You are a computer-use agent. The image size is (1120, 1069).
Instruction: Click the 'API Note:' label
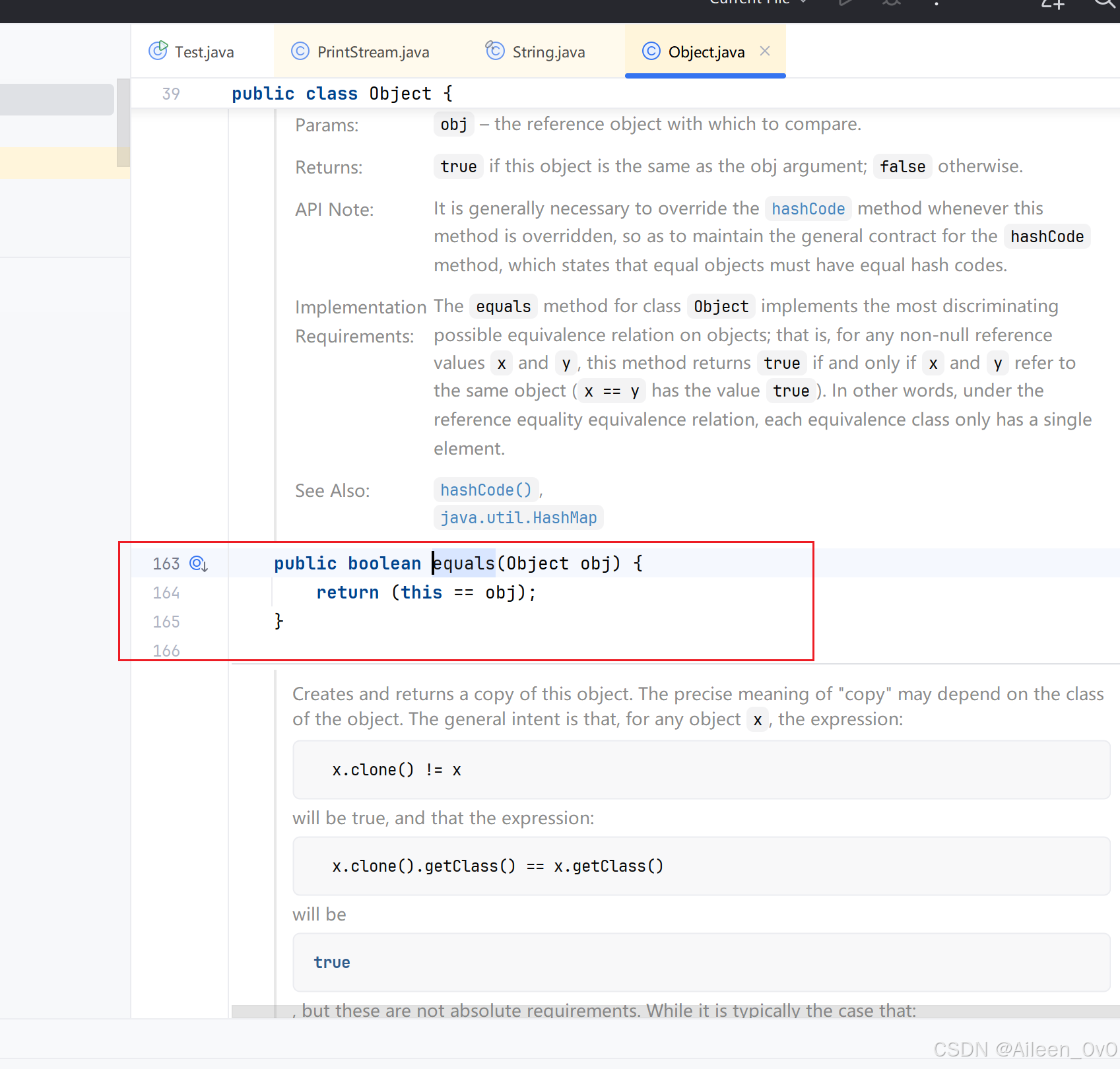[x=335, y=209]
